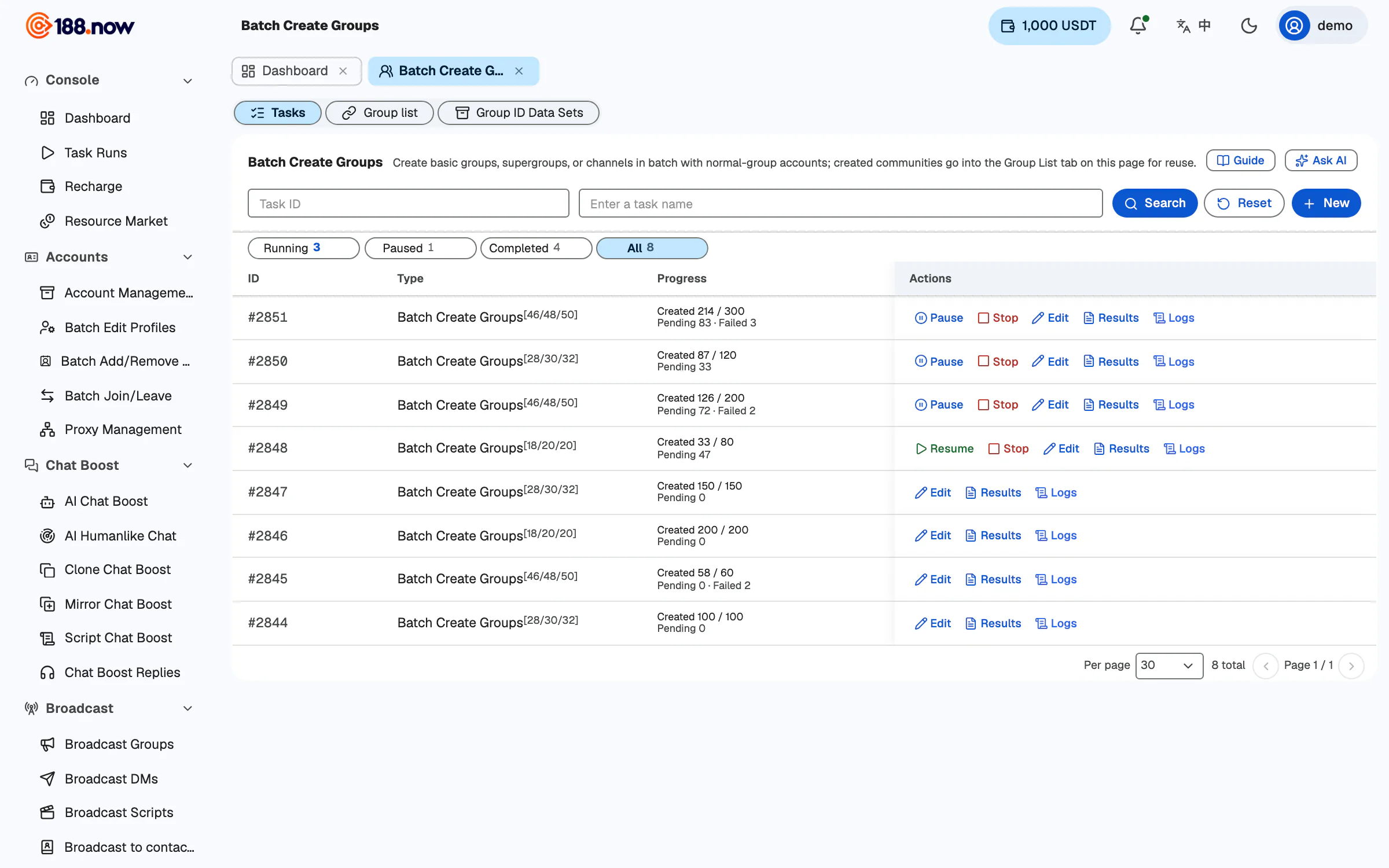Screen dimensions: 1389x868
Task: Focus the Task ID field
Action: (x=408, y=203)
